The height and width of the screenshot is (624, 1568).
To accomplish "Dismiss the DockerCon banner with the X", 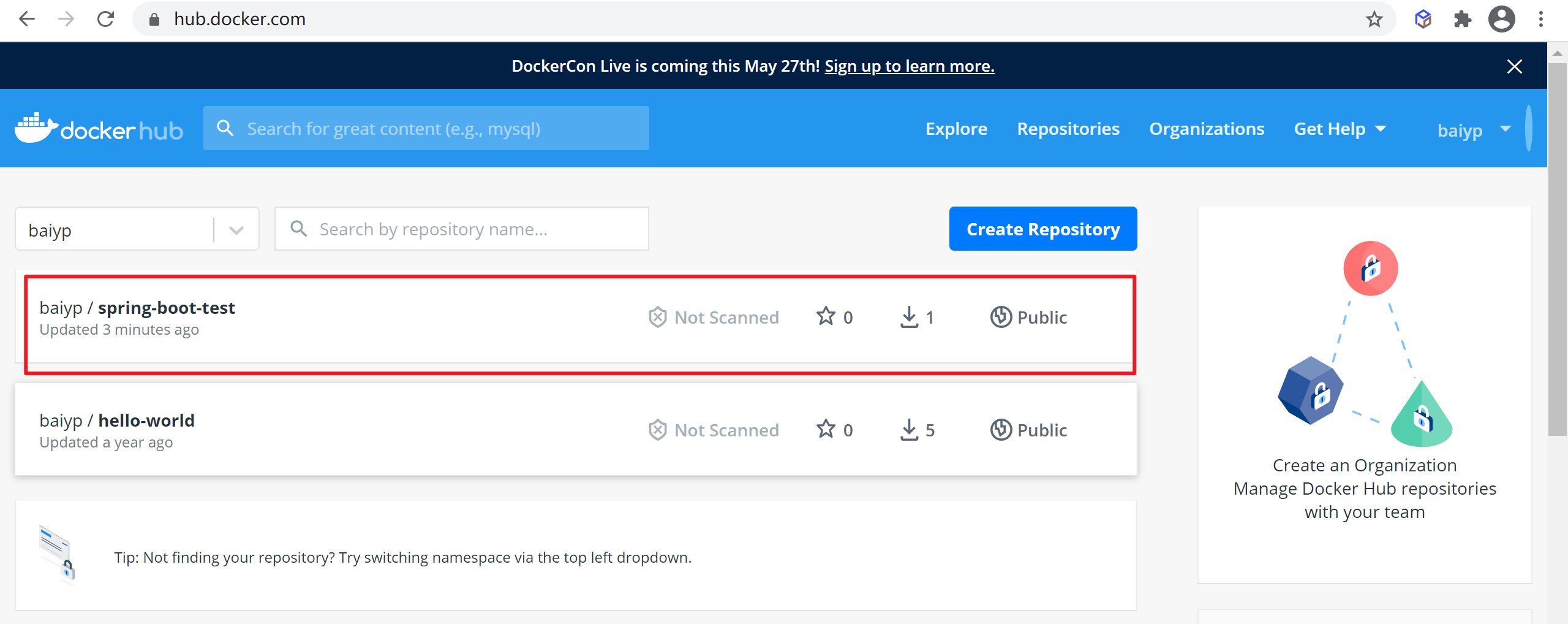I will [1514, 66].
